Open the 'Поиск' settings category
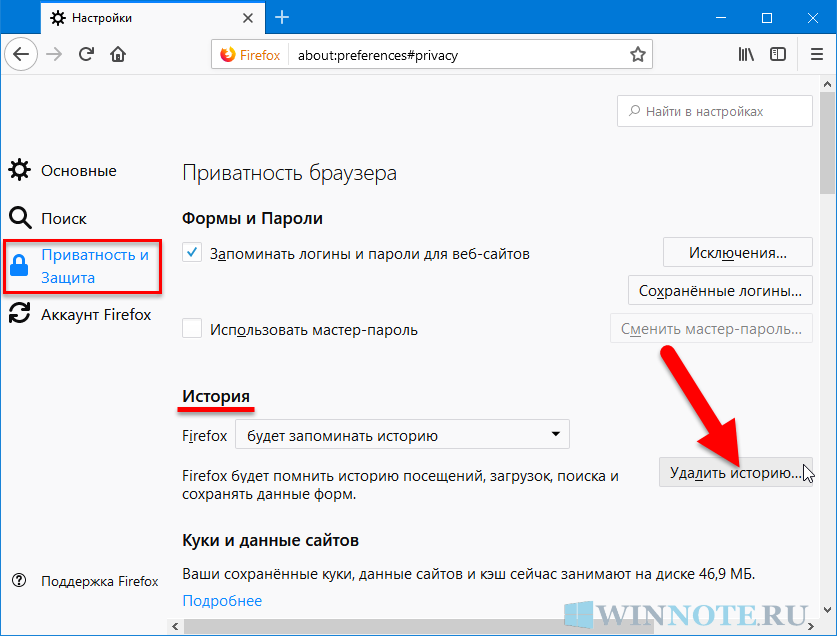The image size is (837, 636). (x=64, y=218)
